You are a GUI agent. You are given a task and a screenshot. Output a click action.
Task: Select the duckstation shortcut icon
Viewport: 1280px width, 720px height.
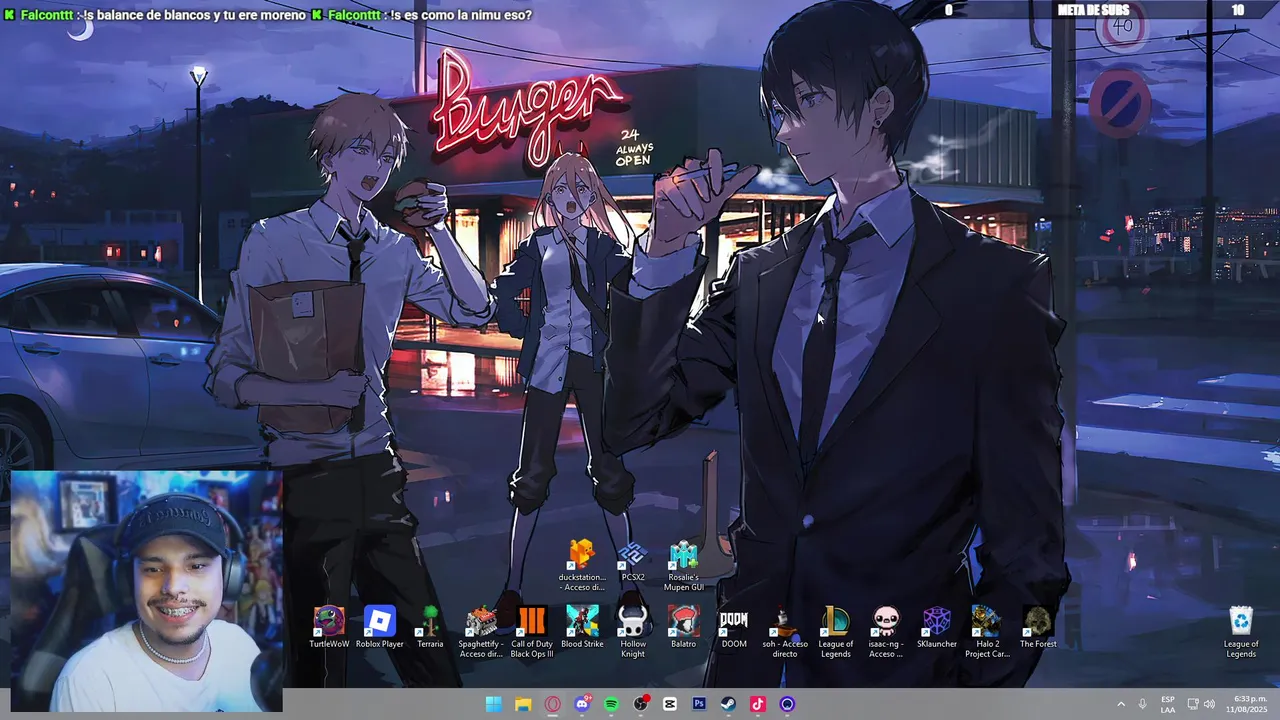tap(582, 565)
